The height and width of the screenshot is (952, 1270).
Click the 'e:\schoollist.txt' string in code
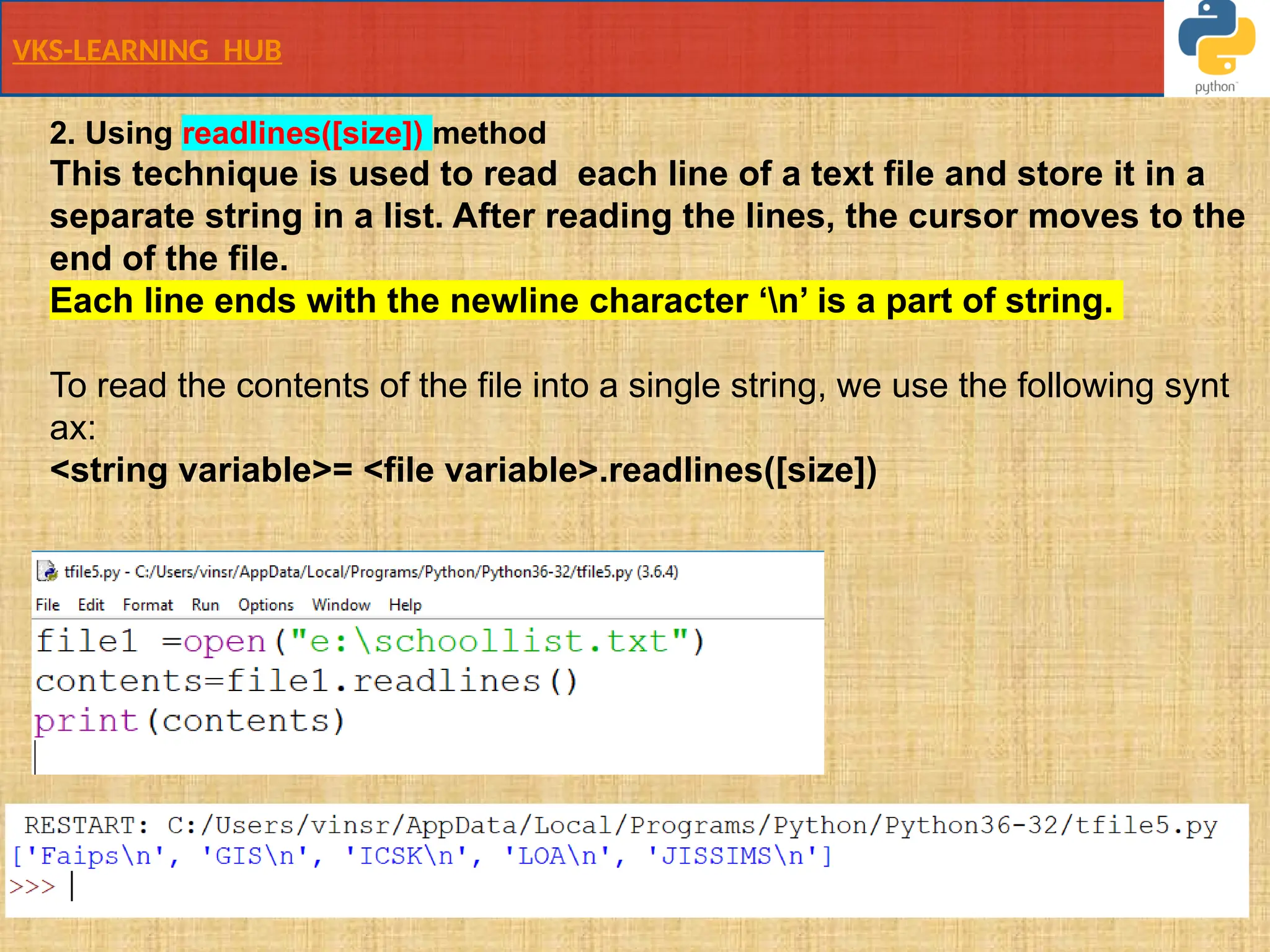[489, 641]
